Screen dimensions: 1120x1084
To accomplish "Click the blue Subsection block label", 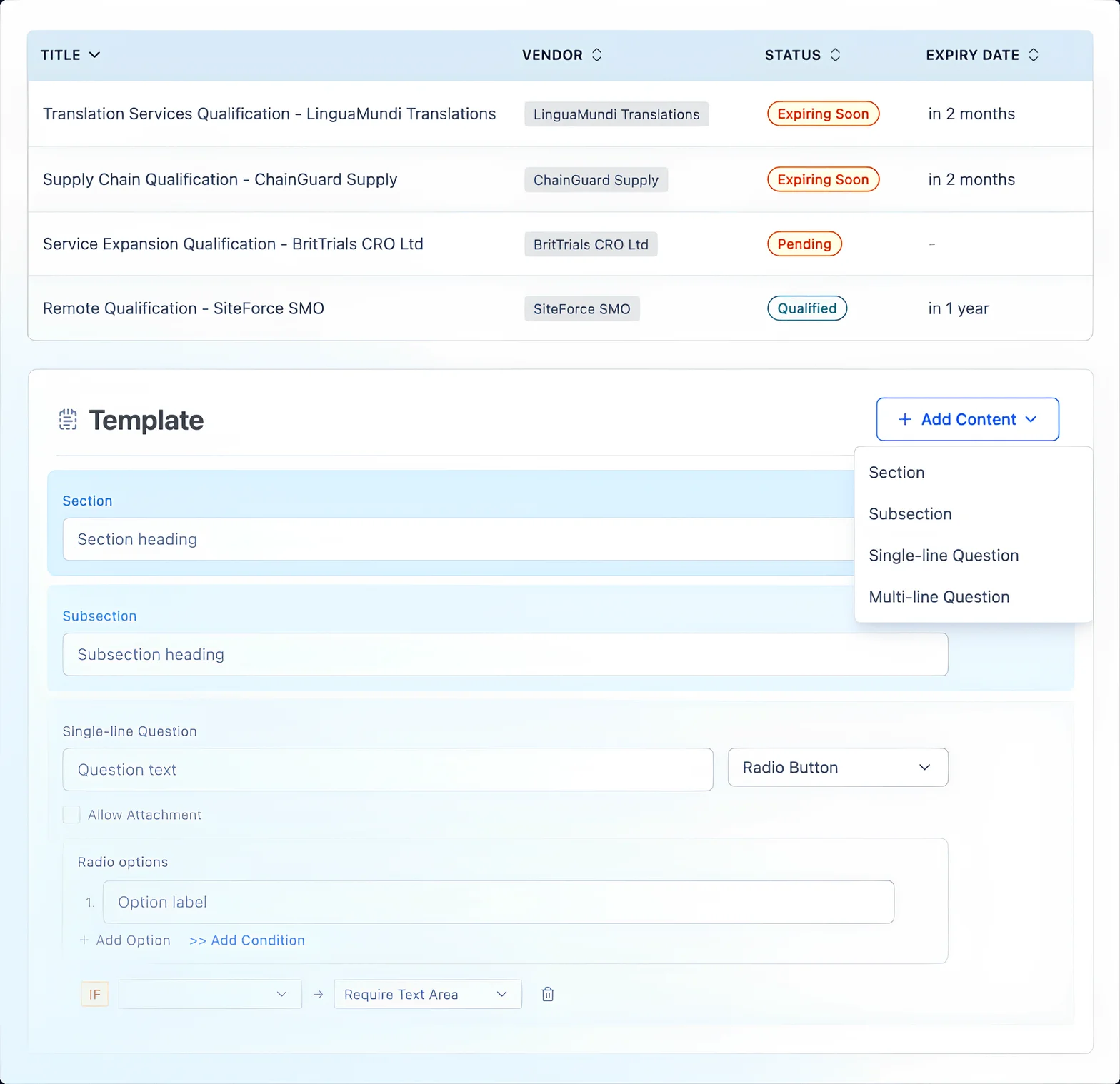I will coord(99,616).
